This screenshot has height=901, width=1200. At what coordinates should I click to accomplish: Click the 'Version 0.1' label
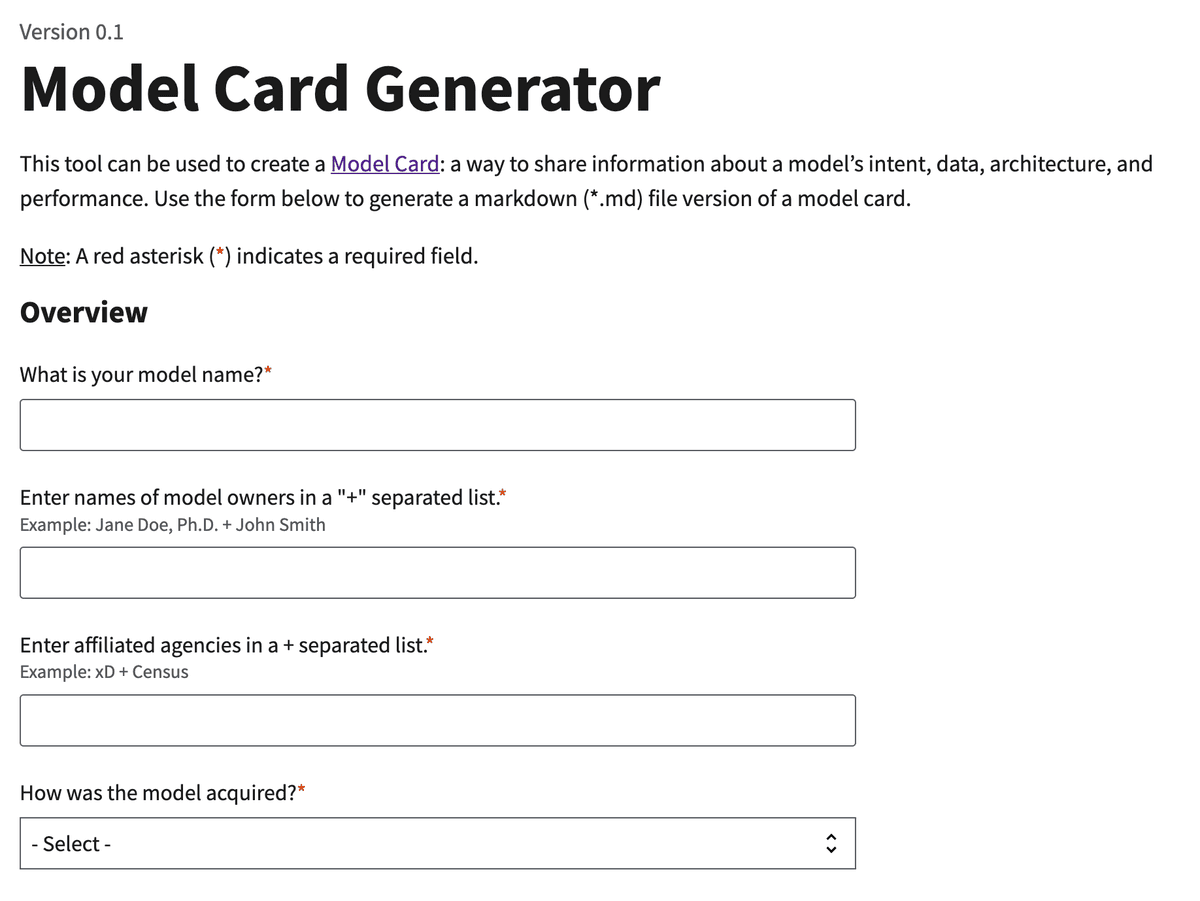click(71, 31)
